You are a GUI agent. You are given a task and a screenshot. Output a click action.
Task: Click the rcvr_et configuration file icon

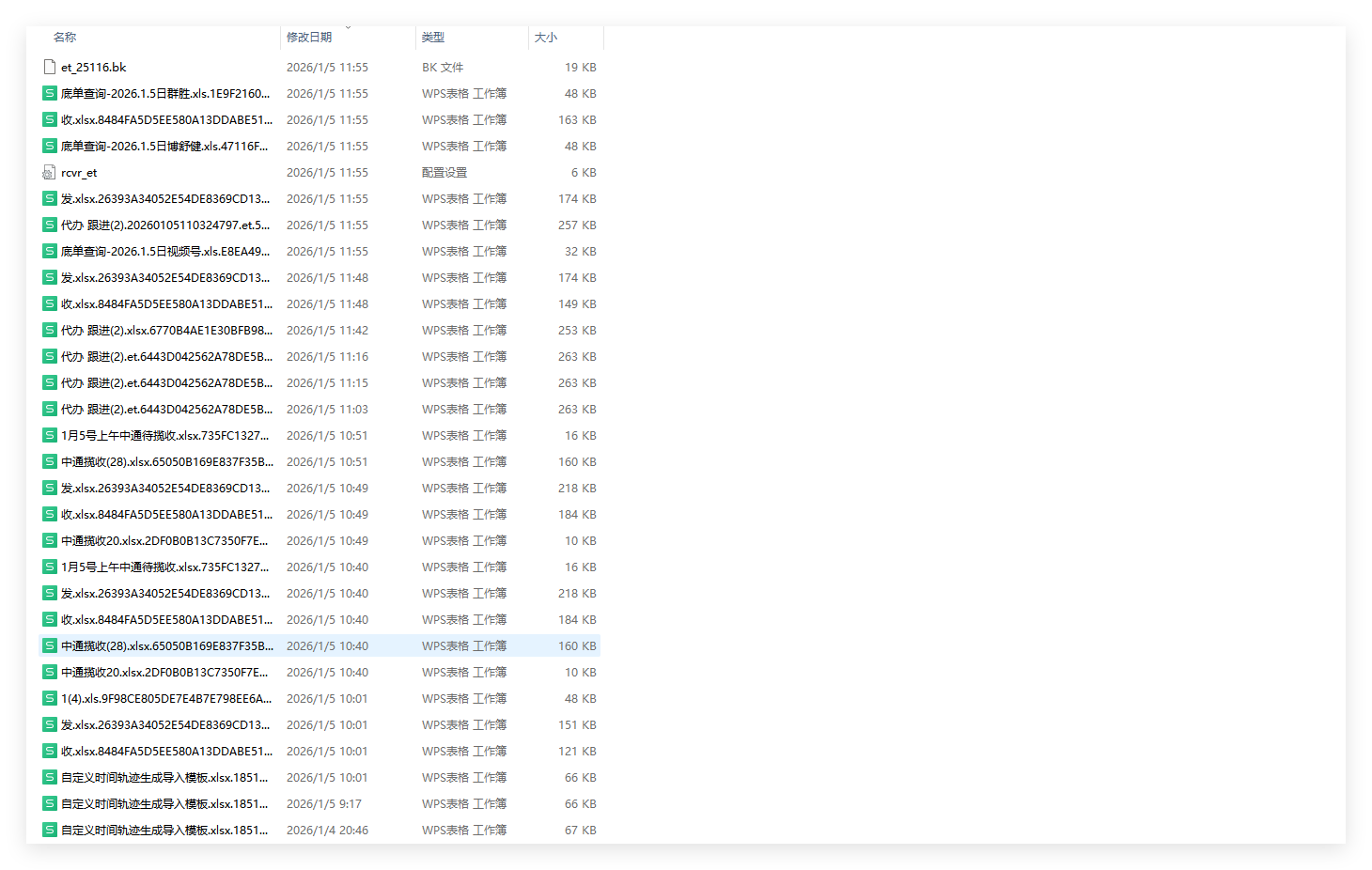50,173
